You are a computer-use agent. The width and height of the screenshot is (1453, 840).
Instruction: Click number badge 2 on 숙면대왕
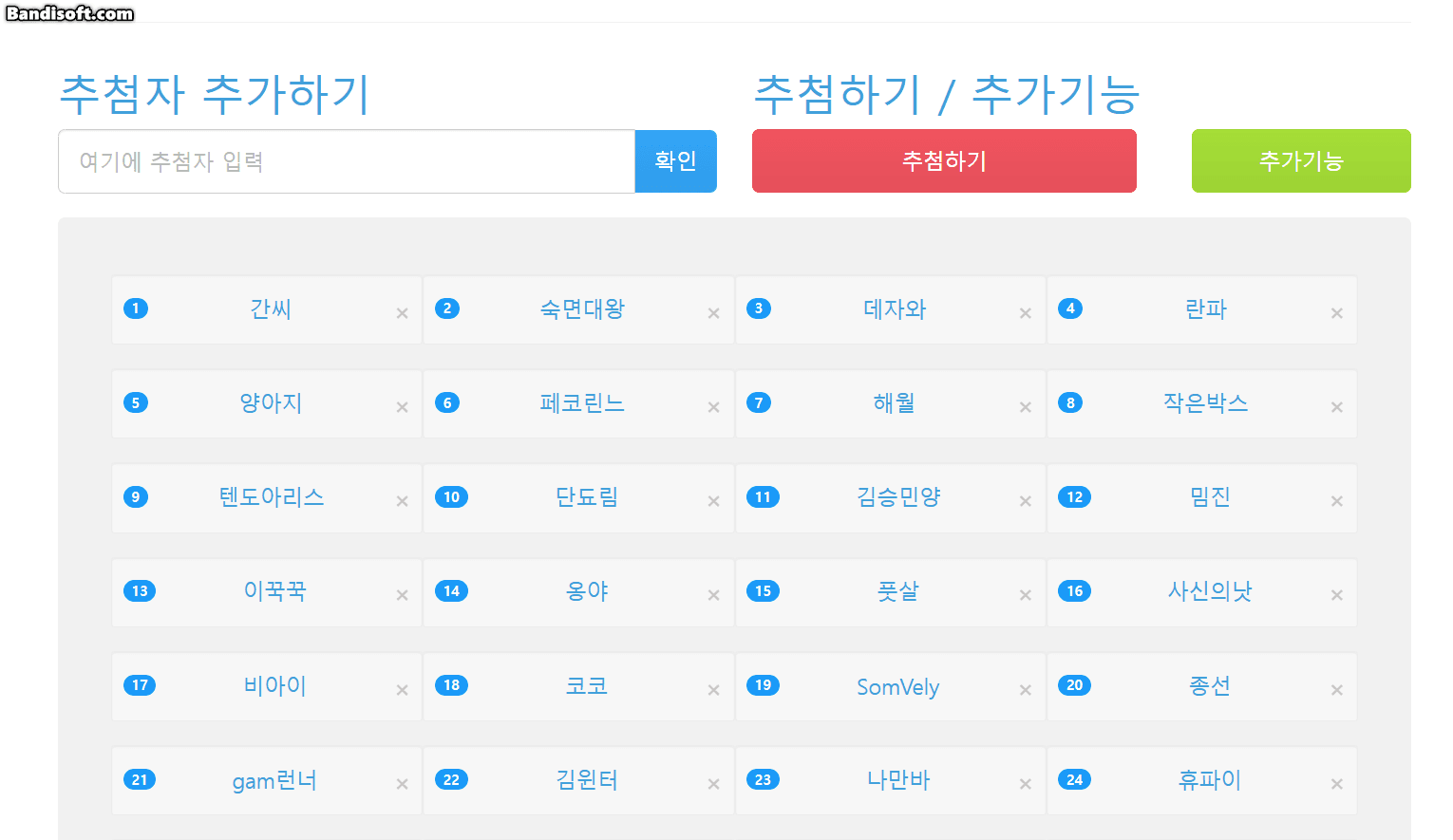coord(447,308)
